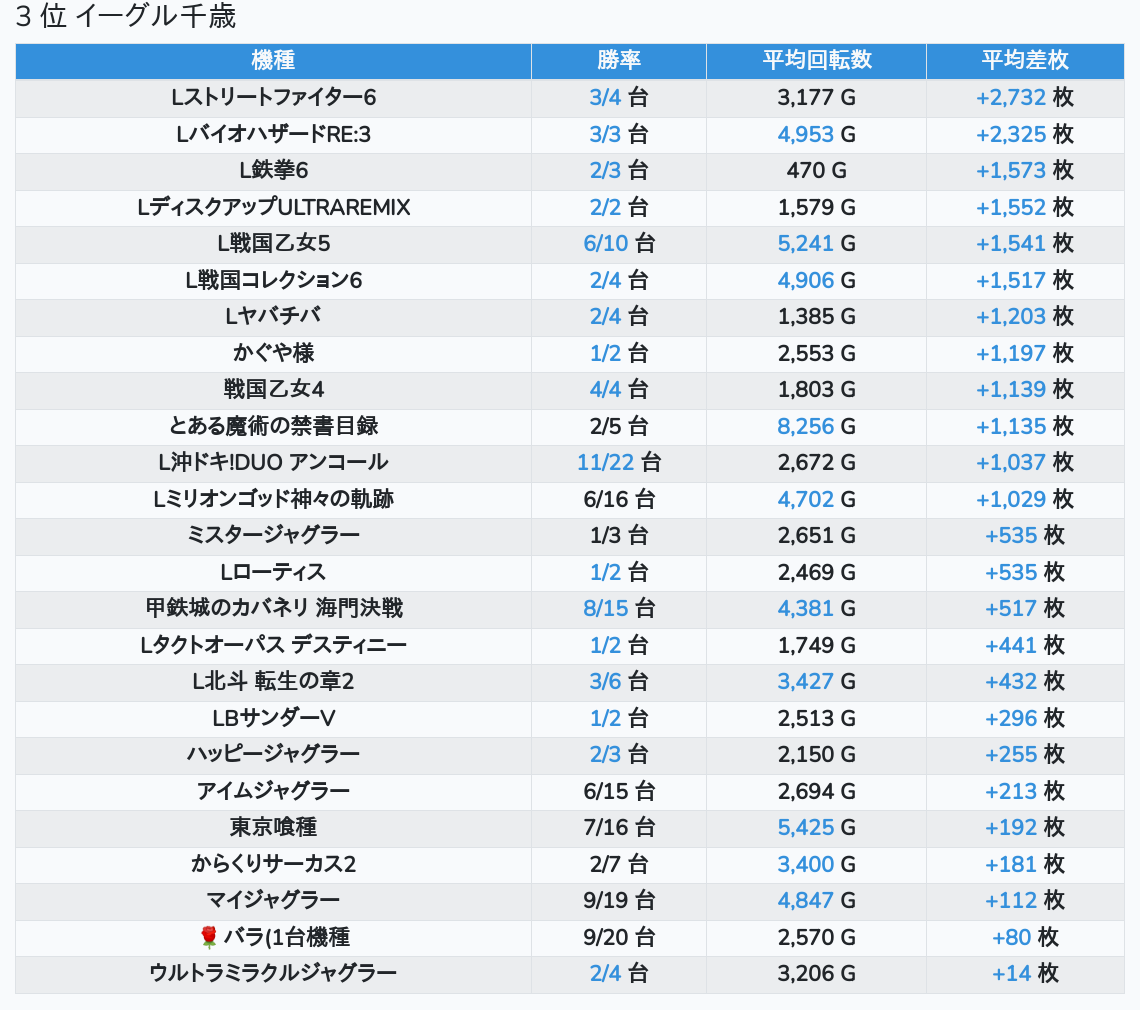Select the win rate 9/20 台
Image resolution: width=1140 pixels, height=1010 pixels.
[x=619, y=938]
